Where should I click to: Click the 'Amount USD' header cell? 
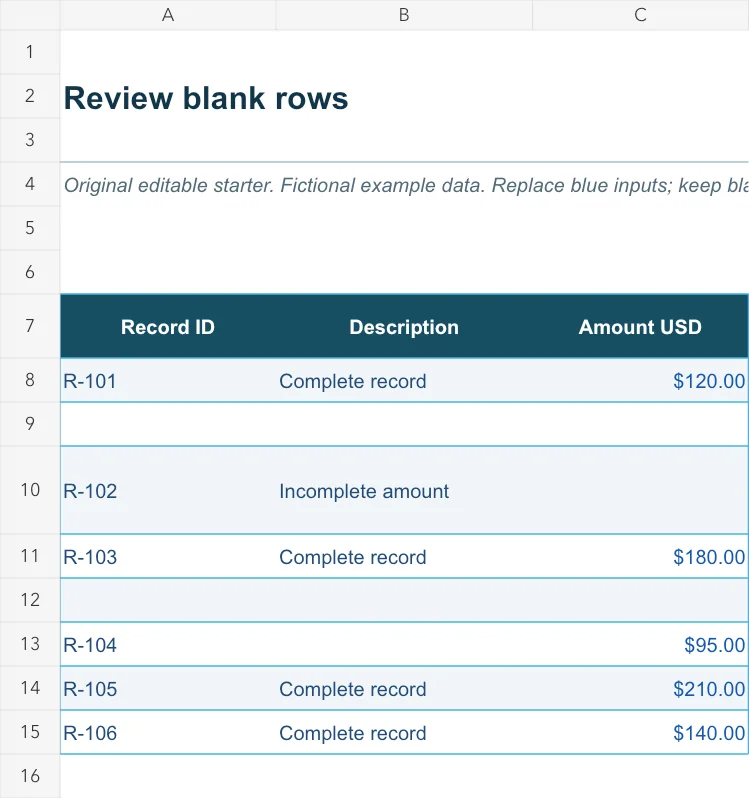[641, 326]
